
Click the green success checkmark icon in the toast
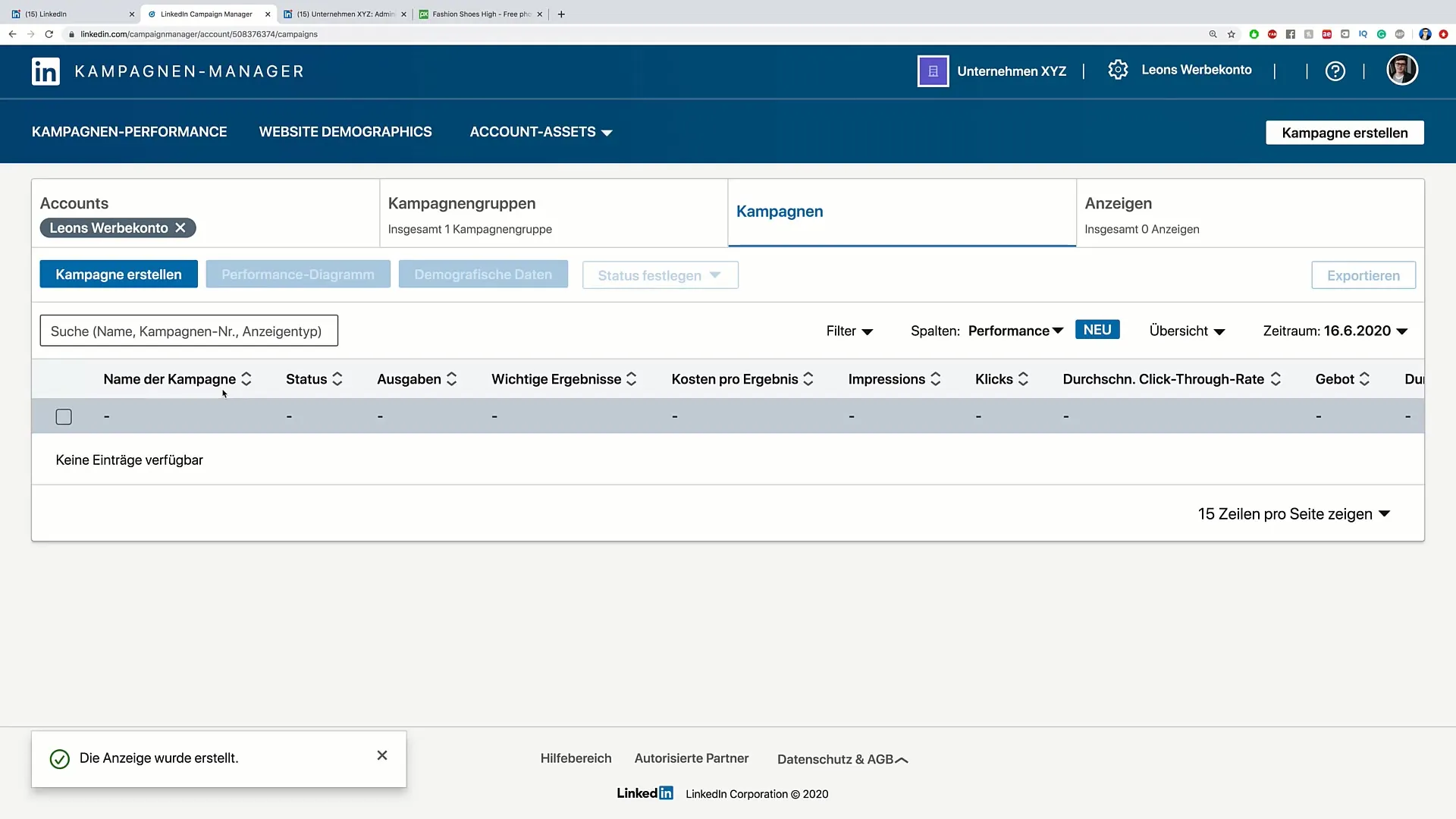tap(59, 759)
